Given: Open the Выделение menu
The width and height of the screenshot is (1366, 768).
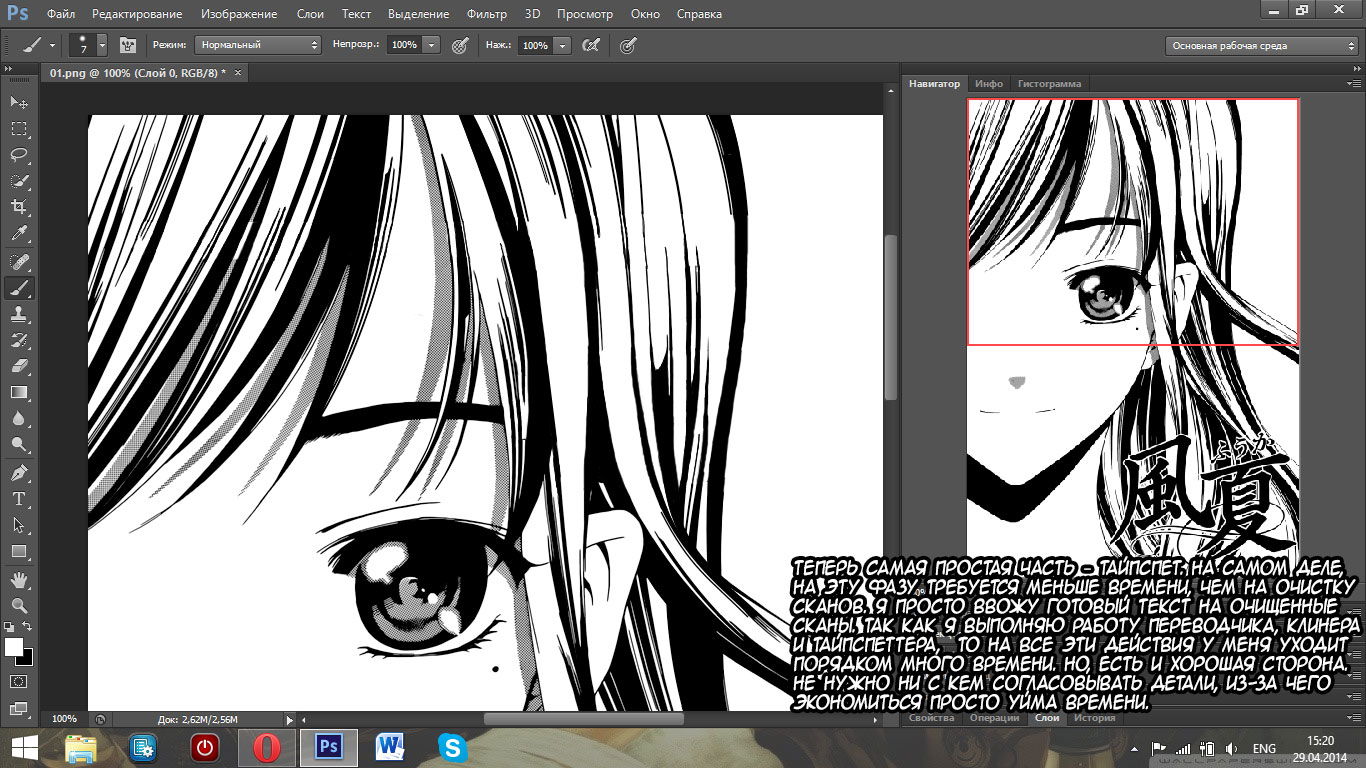Looking at the screenshot, I should click(419, 14).
